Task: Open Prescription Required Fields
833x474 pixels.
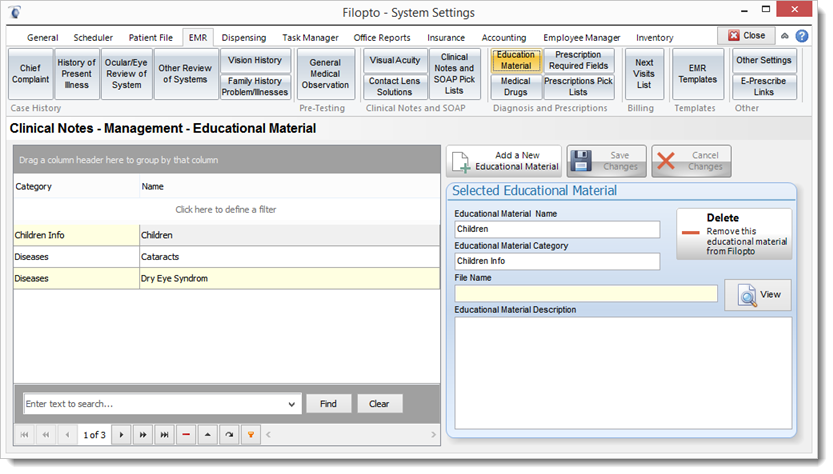Action: point(579,61)
